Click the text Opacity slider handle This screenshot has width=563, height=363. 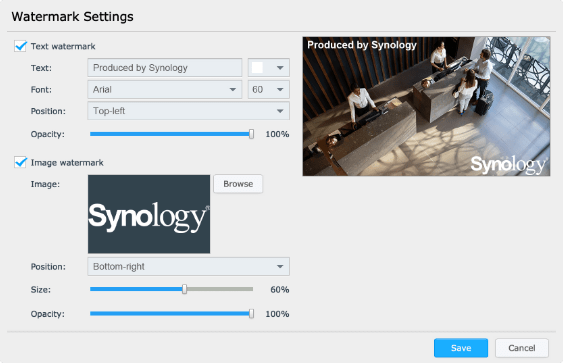coord(251,134)
